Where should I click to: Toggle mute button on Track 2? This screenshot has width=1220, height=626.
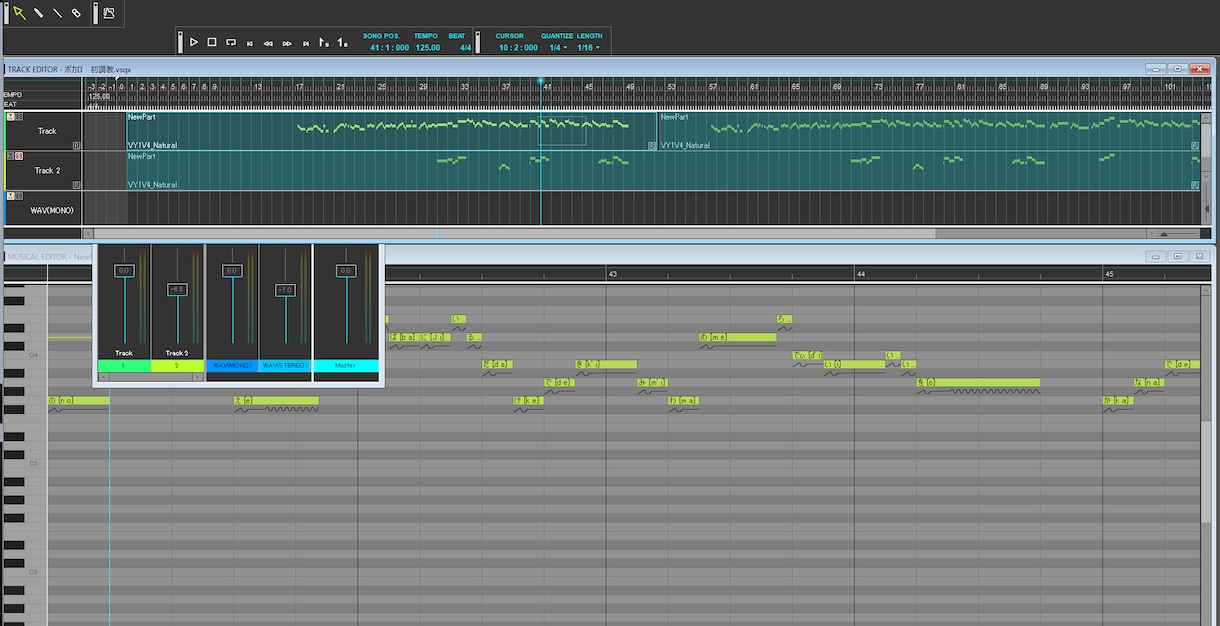click(x=11, y=156)
